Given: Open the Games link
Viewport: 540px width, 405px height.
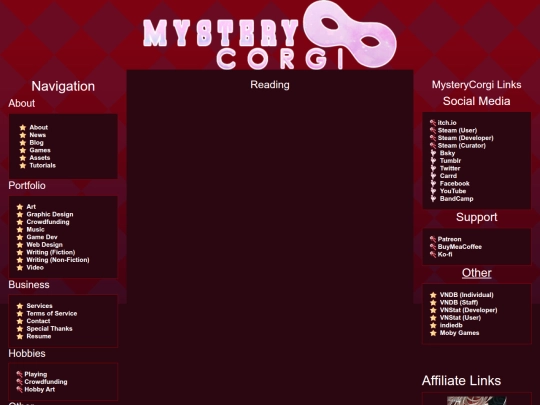Looking at the screenshot, I should click(40, 150).
